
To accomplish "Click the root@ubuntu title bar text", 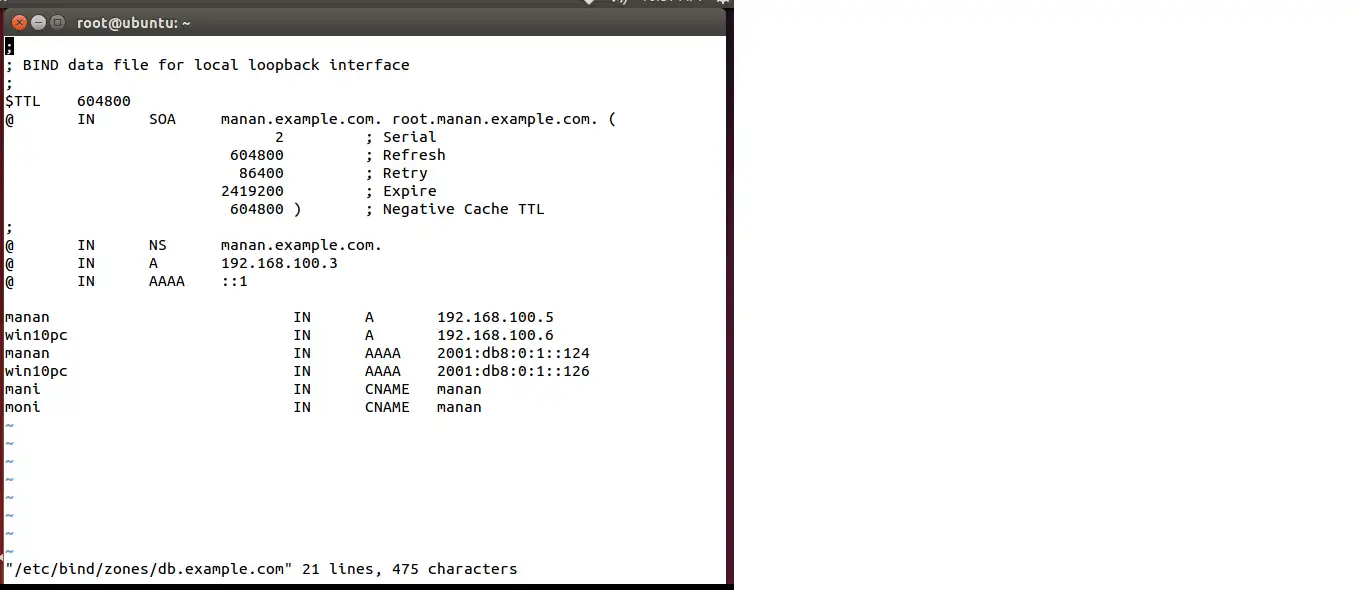I will 133,22.
